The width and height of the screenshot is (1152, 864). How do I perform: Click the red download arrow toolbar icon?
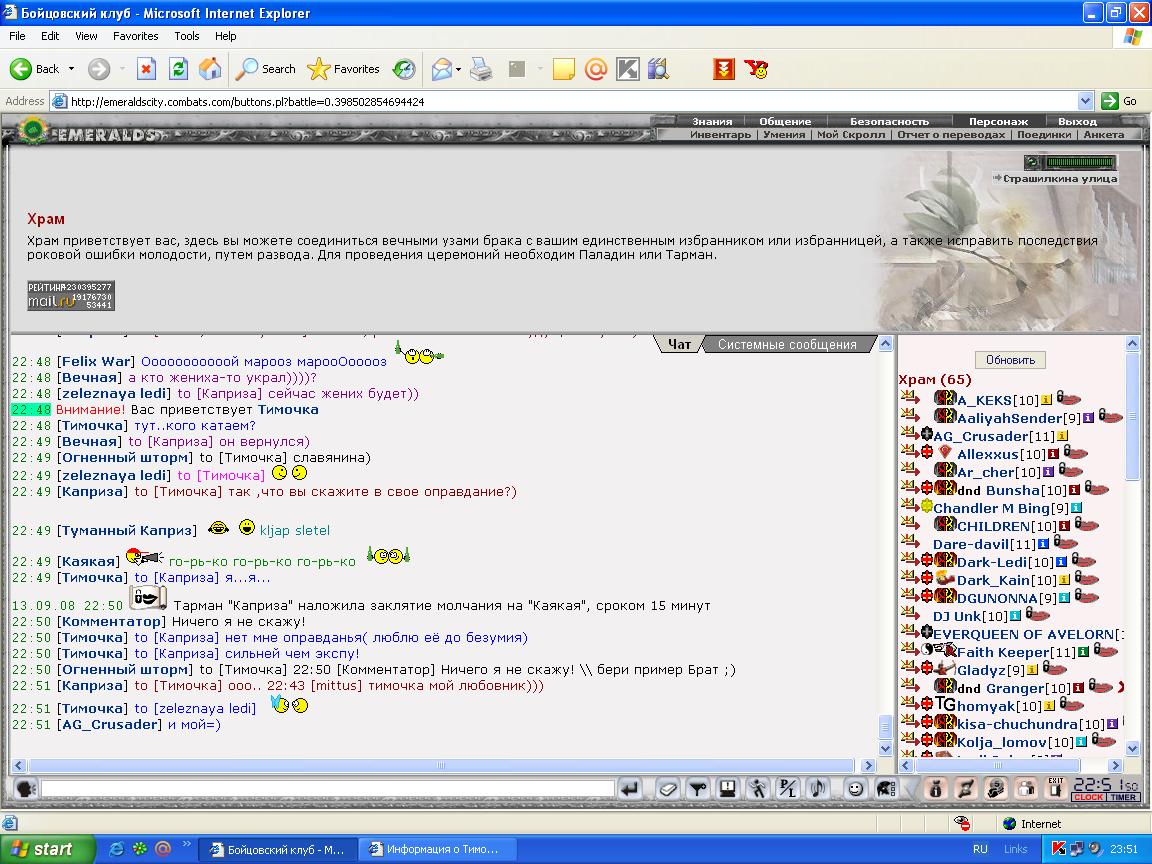(724, 69)
